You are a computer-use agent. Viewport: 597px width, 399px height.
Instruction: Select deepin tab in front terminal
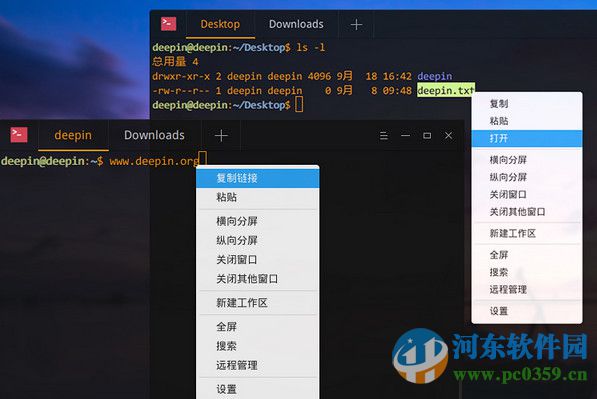coord(73,135)
